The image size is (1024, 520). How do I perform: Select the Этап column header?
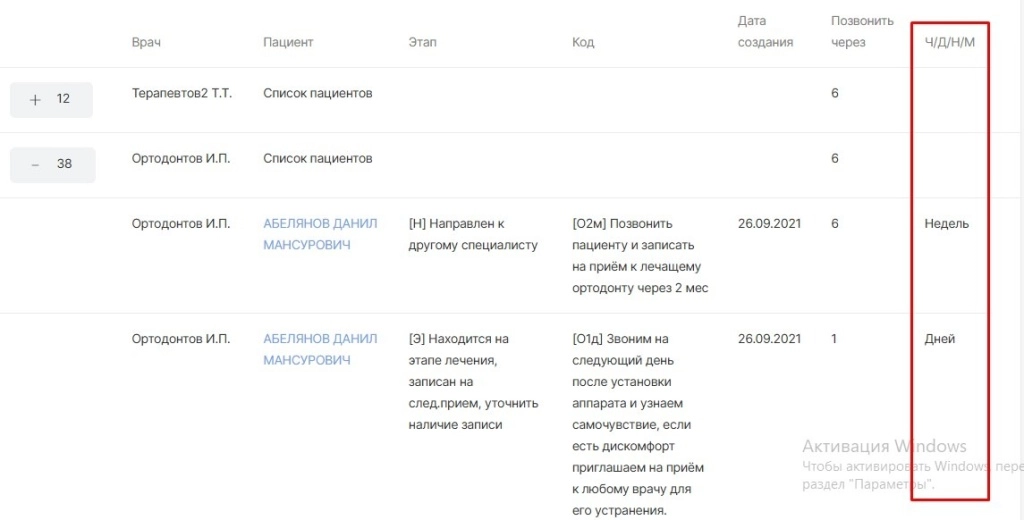tap(422, 42)
